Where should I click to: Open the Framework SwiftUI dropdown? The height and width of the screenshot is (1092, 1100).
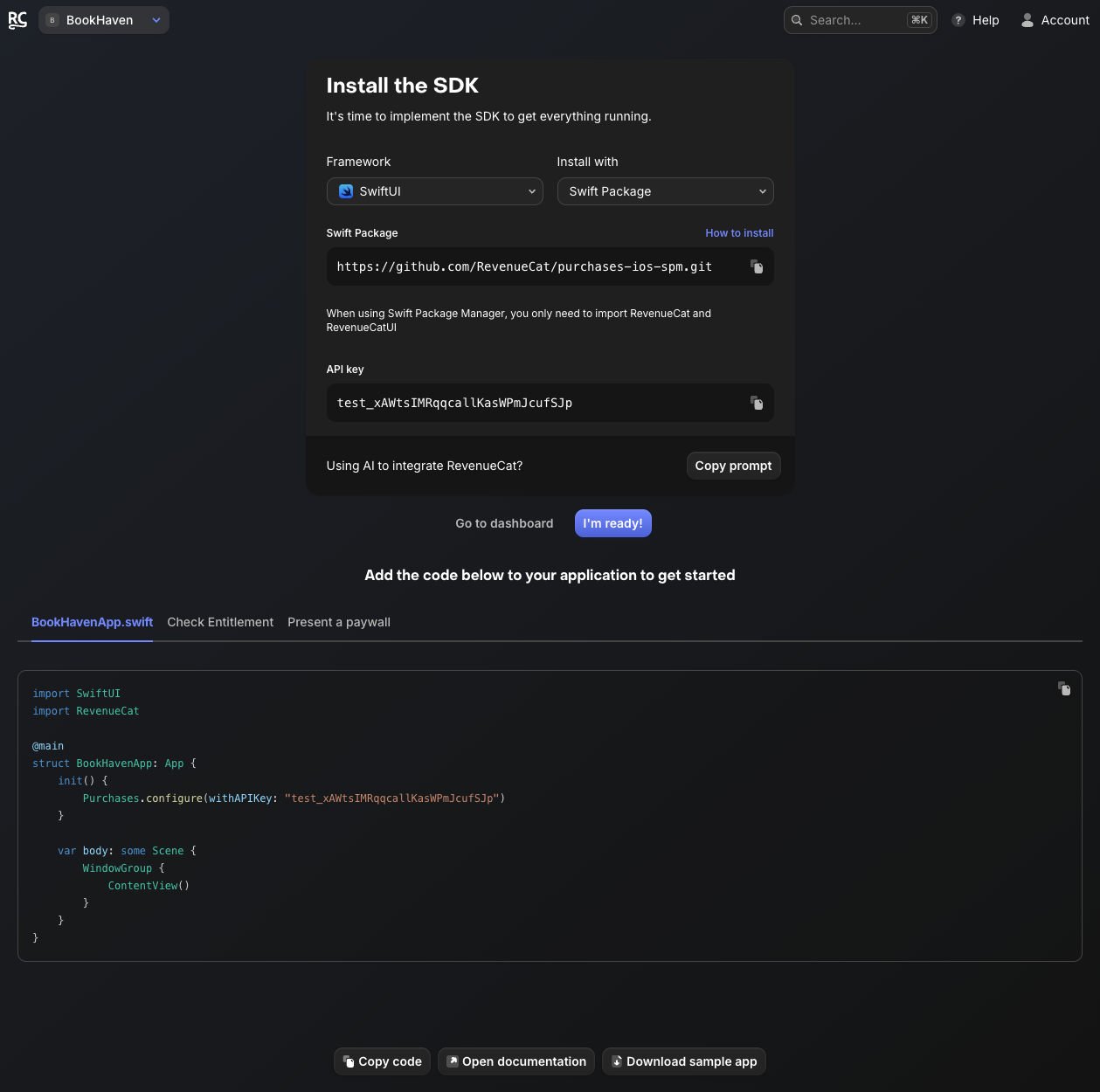point(434,191)
